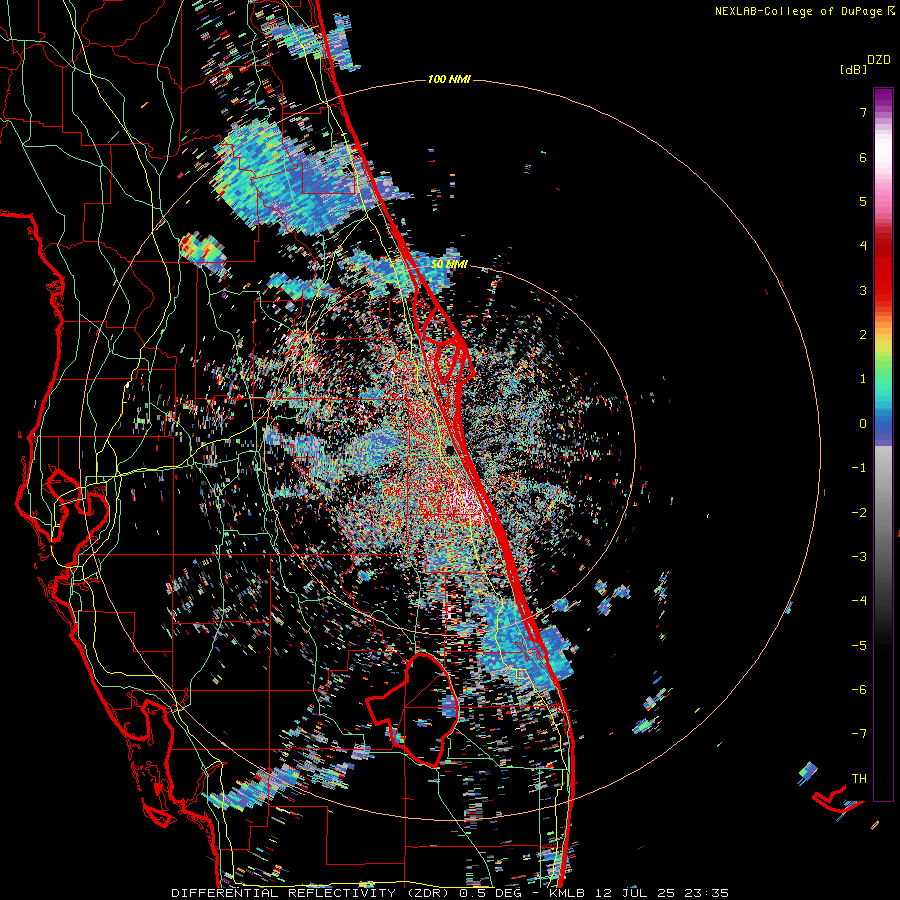Click the -5 value on color scale
Image resolution: width=900 pixels, height=900 pixels.
[x=859, y=645]
